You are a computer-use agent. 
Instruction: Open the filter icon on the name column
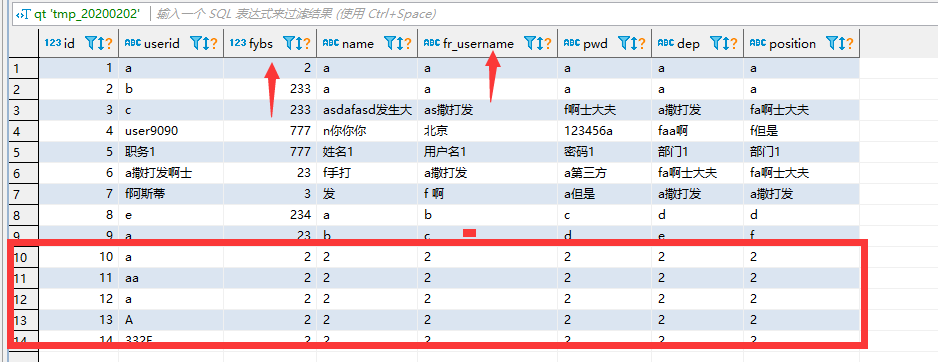coord(389,43)
